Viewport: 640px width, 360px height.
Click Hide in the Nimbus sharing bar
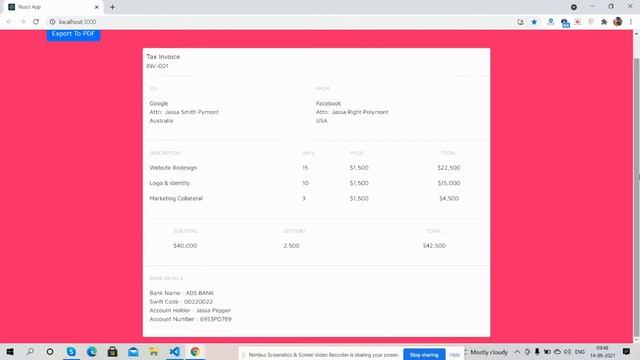454,355
